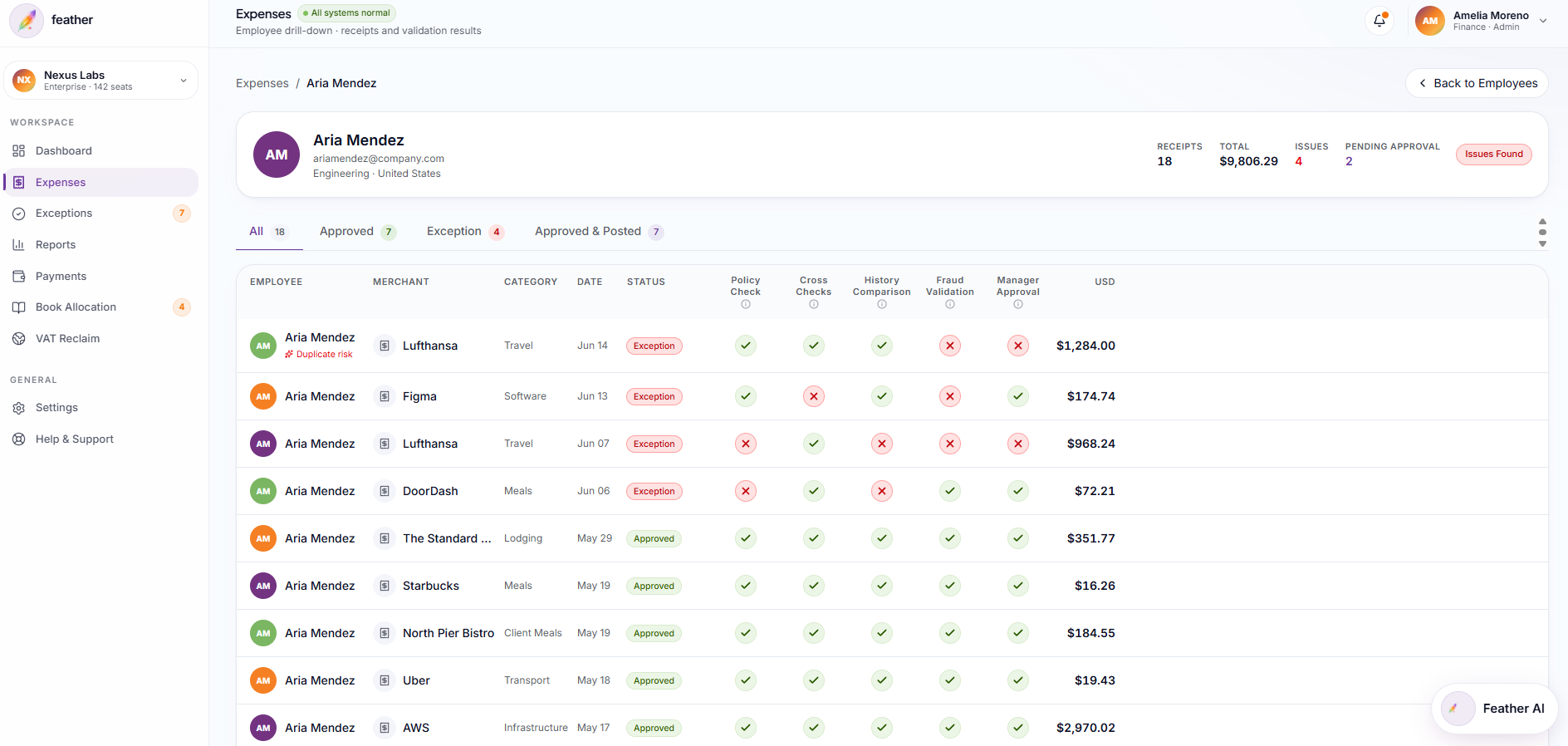This screenshot has height=746, width=1568.
Task: Open the Amelia Moreno account menu chevron
Action: (x=1543, y=21)
